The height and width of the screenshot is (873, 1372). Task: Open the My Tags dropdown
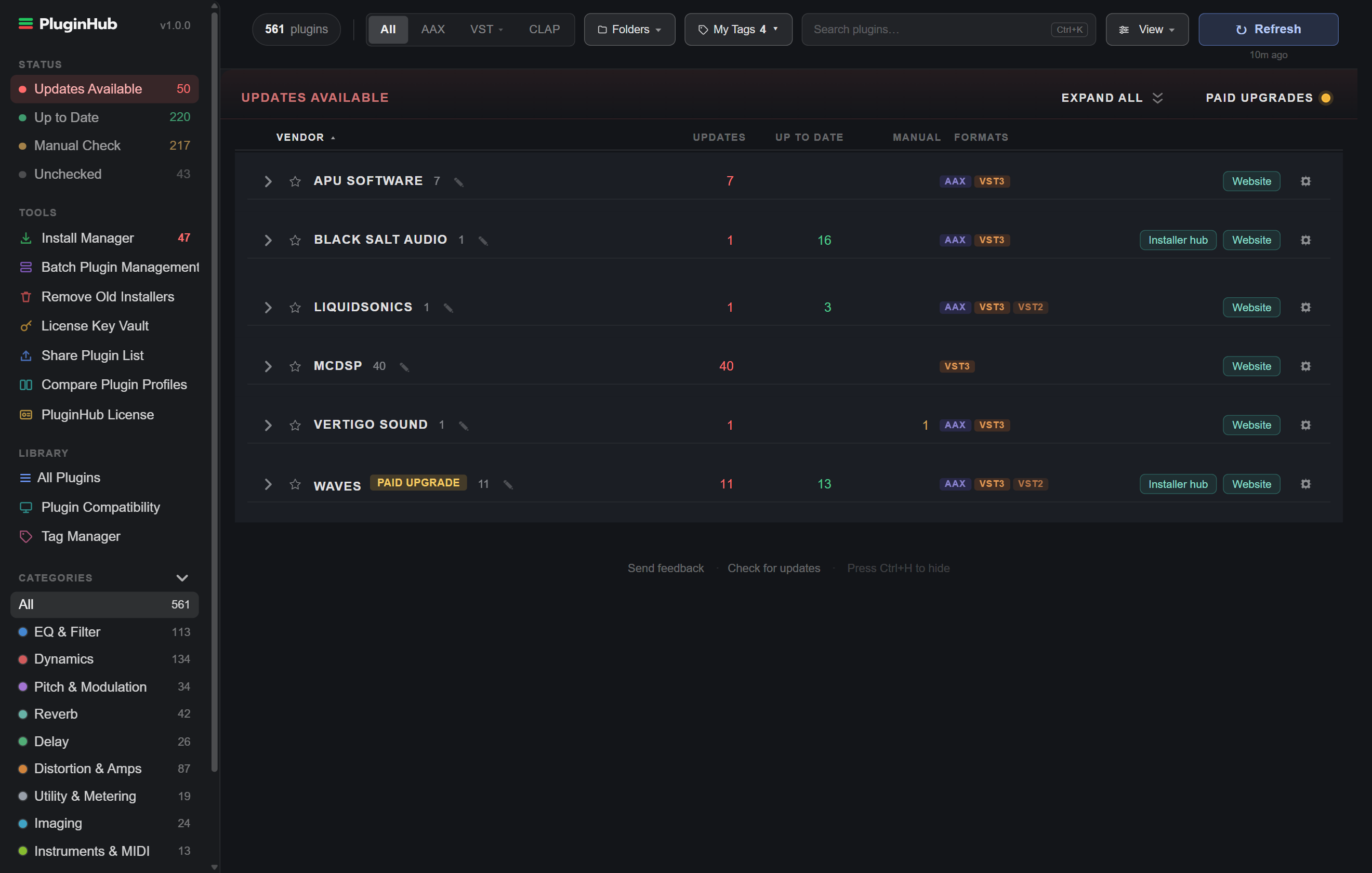tap(738, 29)
